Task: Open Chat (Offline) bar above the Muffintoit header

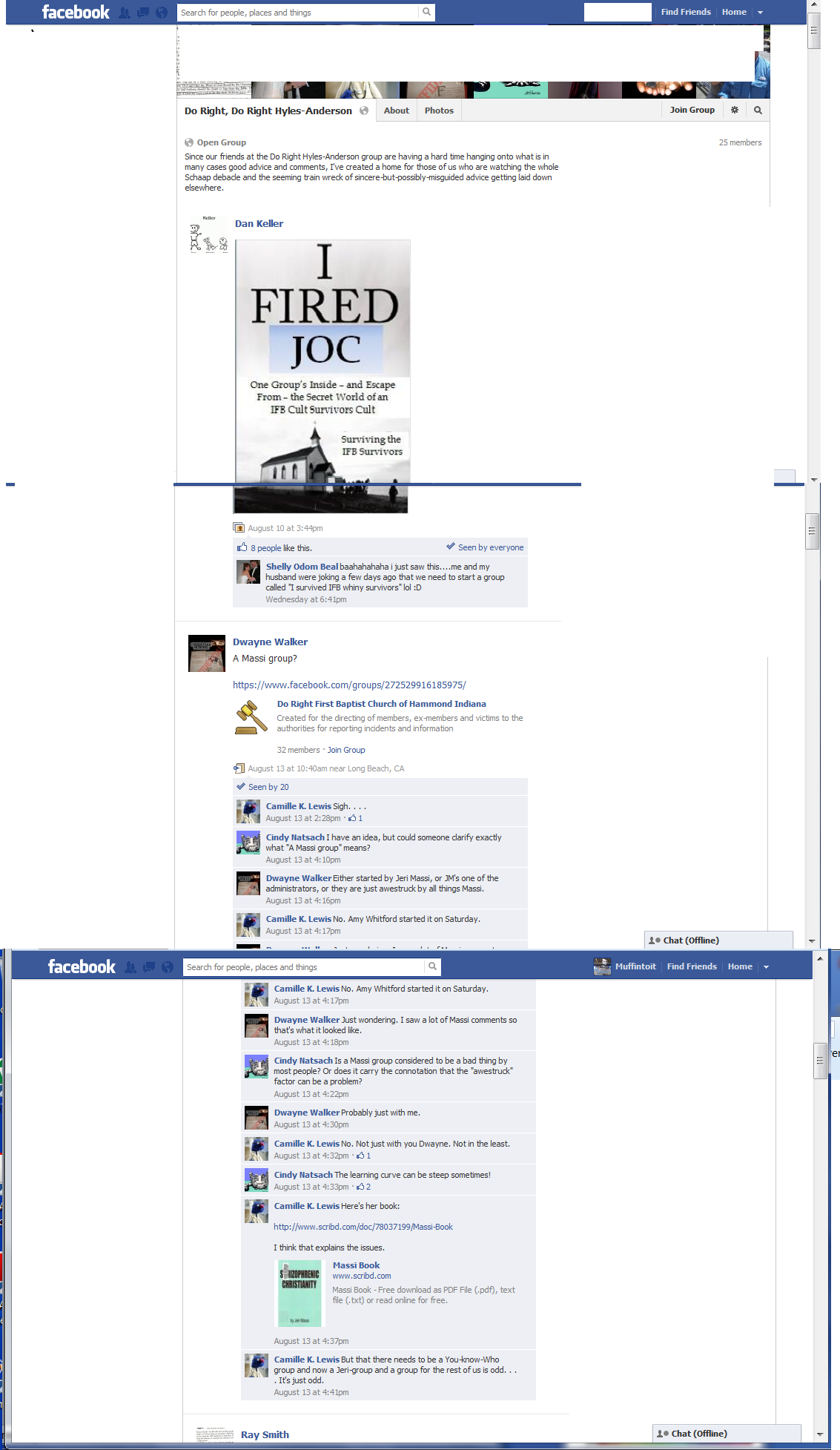Action: coord(718,940)
